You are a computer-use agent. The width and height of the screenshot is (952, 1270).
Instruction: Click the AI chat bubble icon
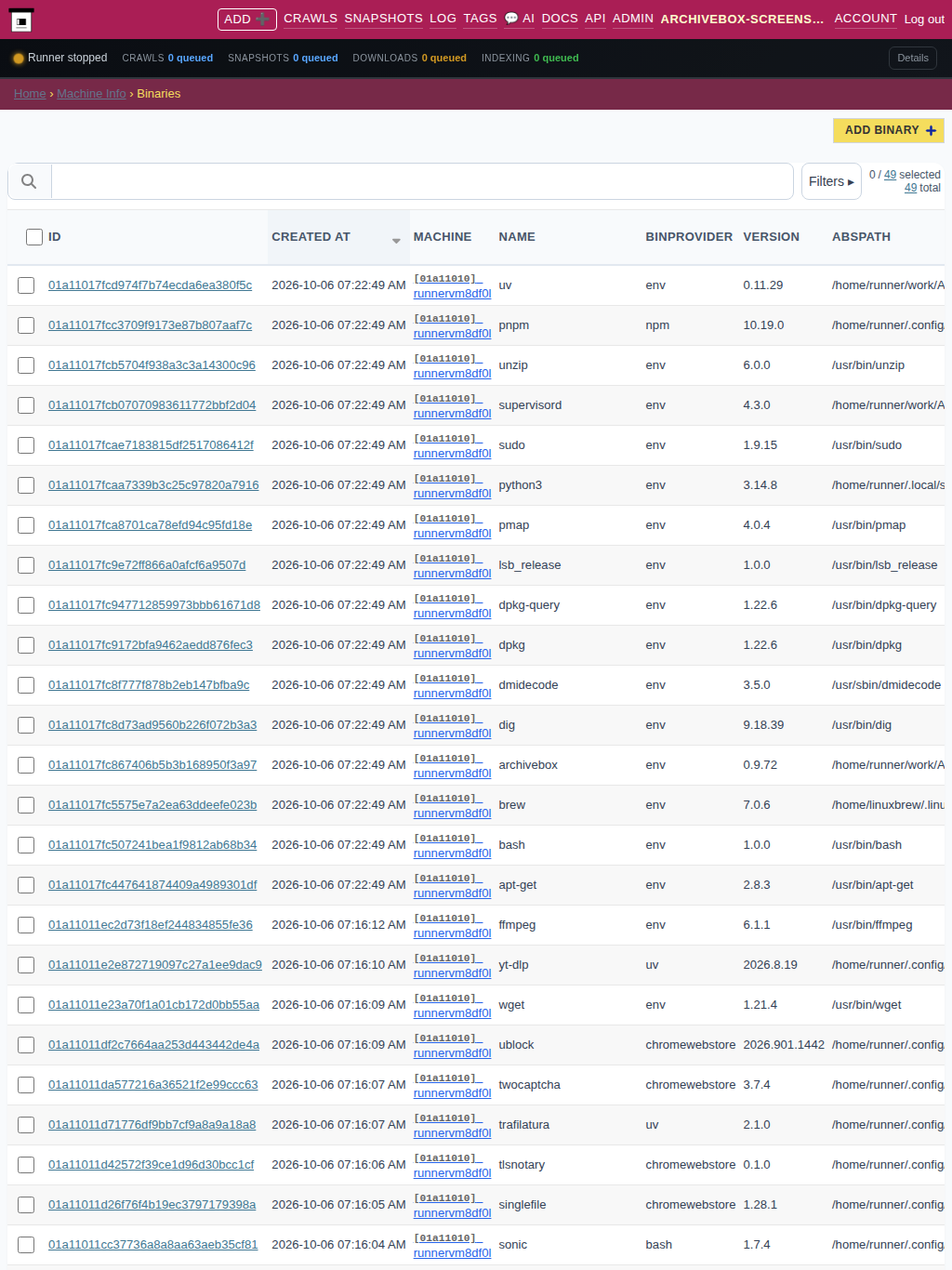[x=510, y=19]
